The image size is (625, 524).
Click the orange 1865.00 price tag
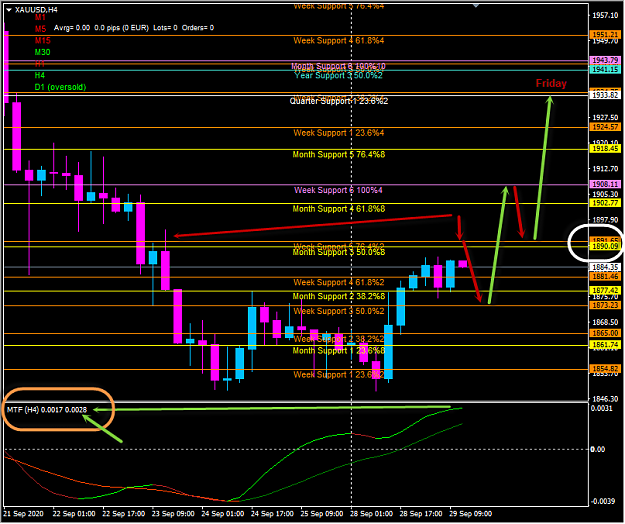click(605, 333)
